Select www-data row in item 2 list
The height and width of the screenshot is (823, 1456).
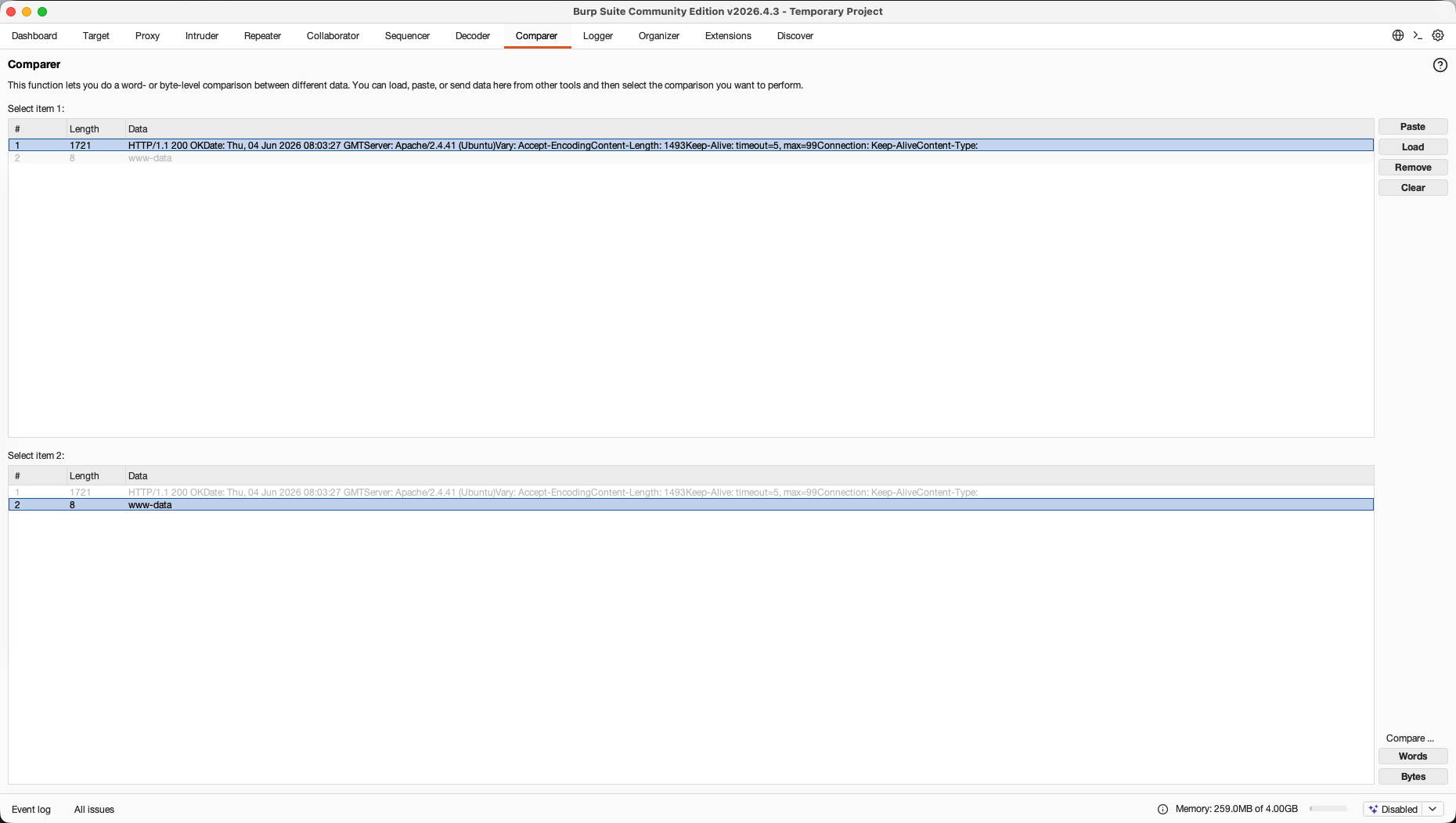(x=691, y=505)
